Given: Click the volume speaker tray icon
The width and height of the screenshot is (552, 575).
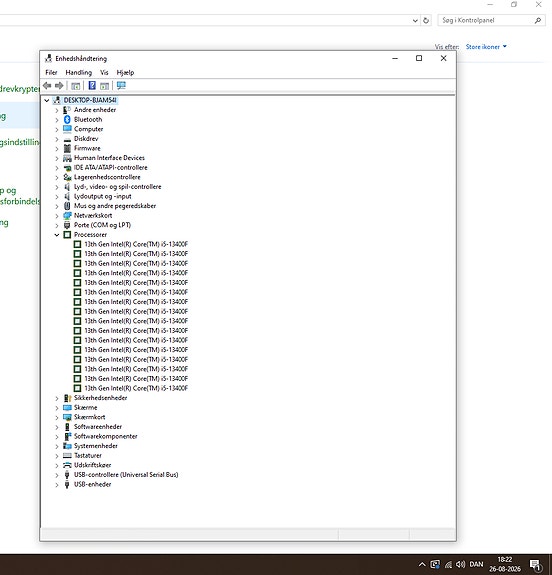Looking at the screenshot, I should click(x=460, y=564).
